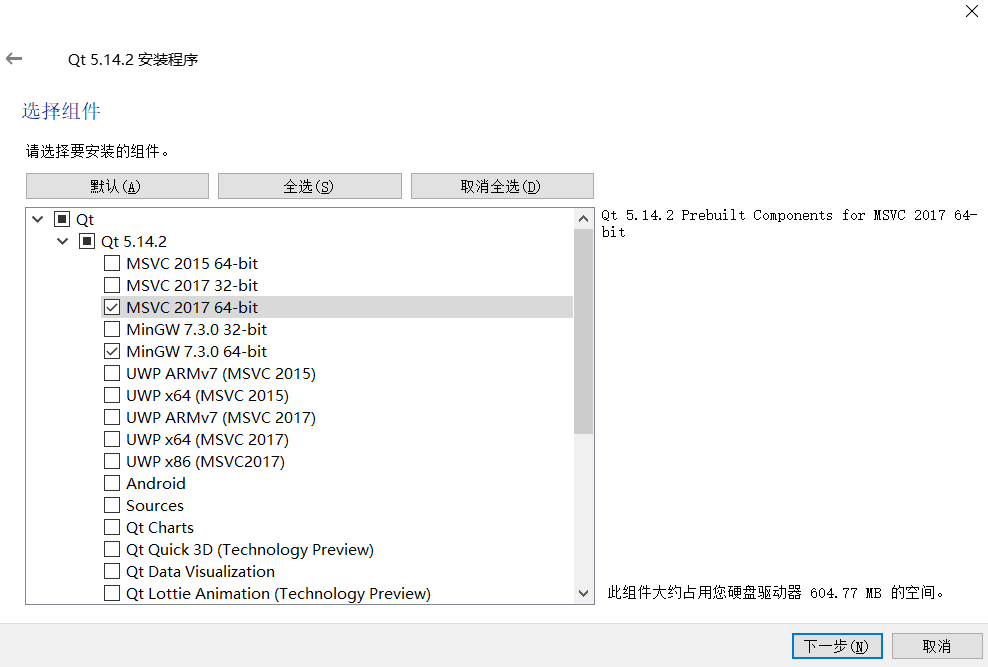
Task: Toggle the top-level Qt tri-state checkbox
Action: point(62,219)
